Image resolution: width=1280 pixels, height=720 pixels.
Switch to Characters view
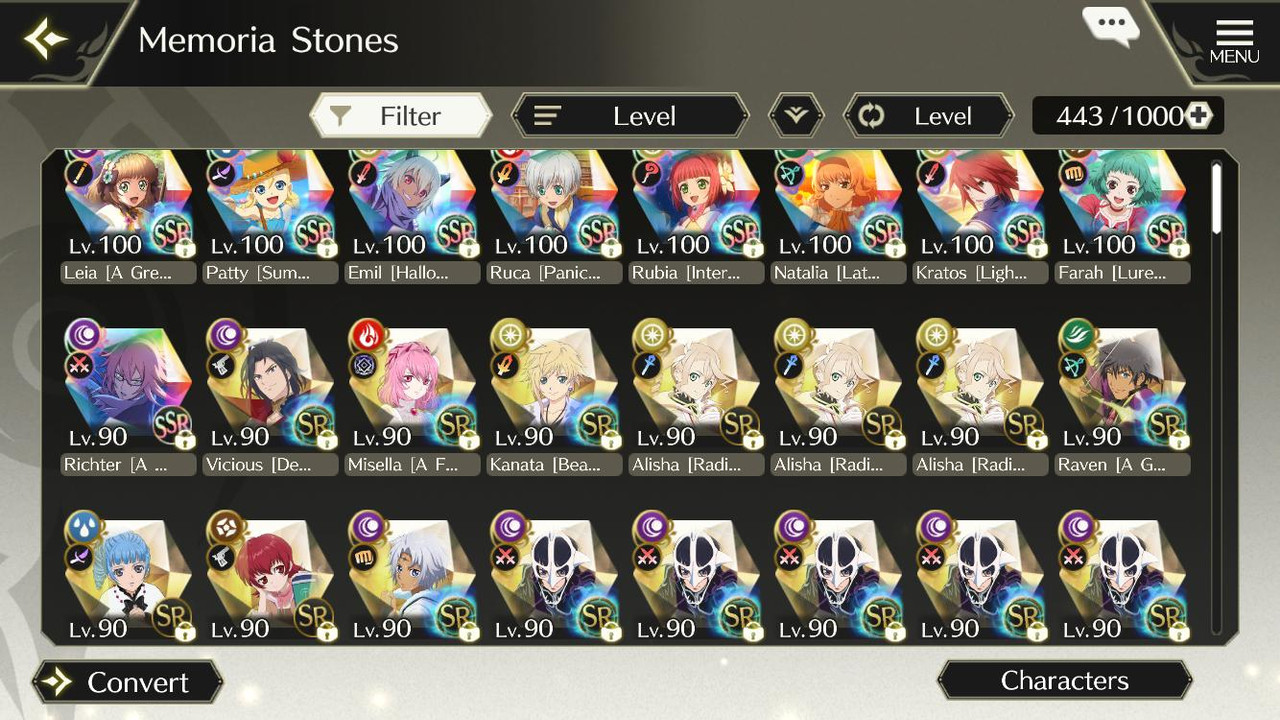pyautogui.click(x=1065, y=681)
